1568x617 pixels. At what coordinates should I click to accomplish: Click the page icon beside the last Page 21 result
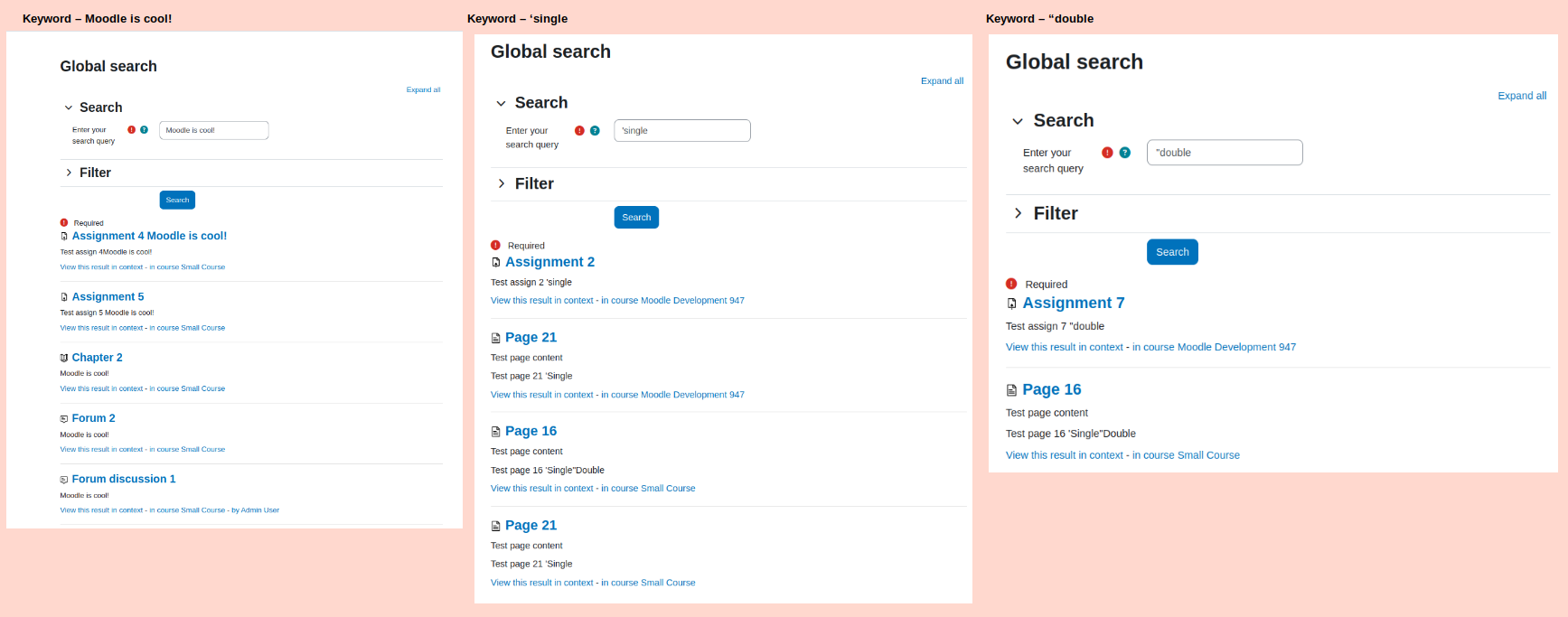[496, 526]
